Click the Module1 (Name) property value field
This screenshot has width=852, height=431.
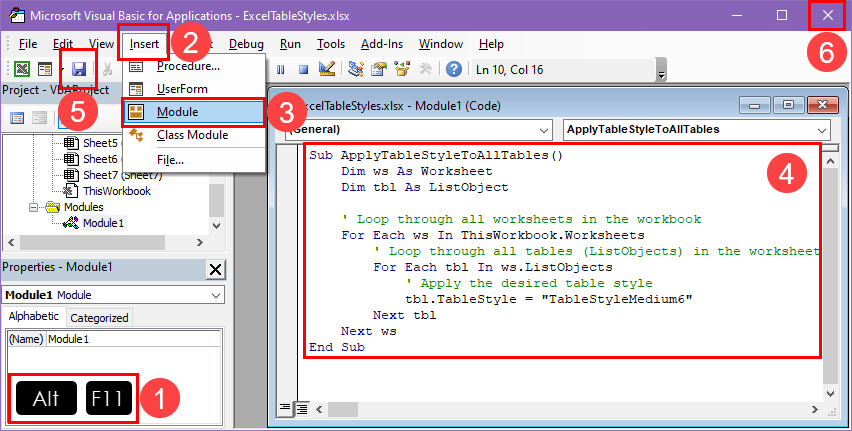click(133, 339)
